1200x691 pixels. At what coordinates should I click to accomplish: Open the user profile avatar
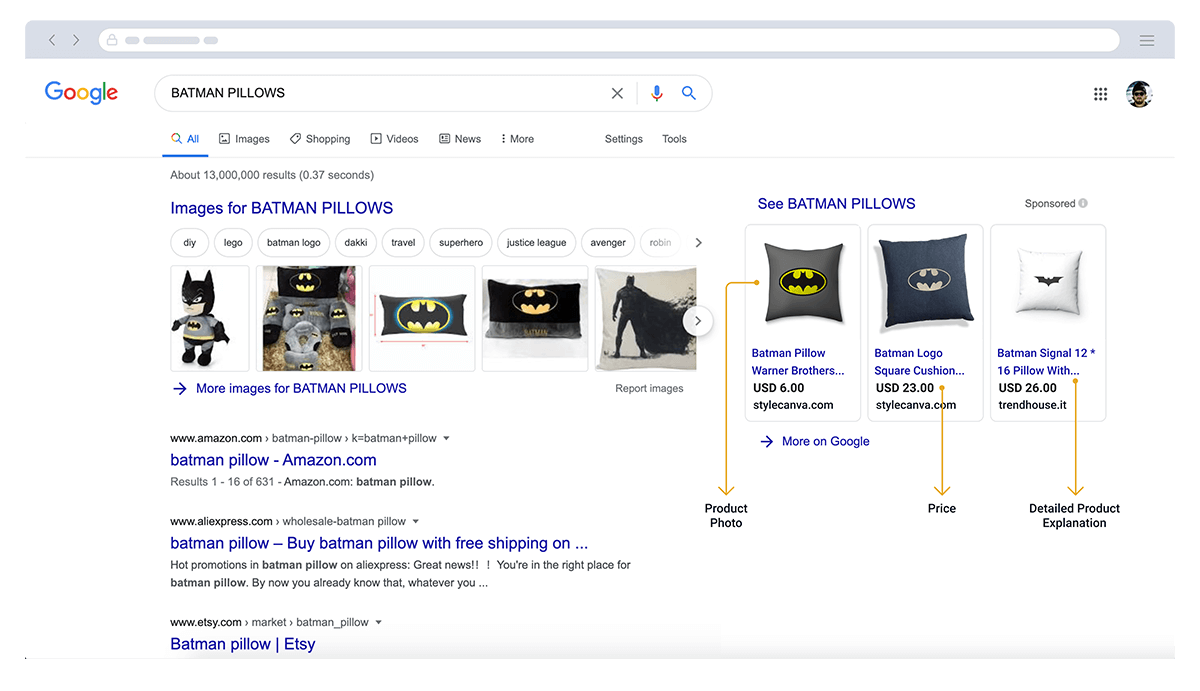tap(1139, 94)
